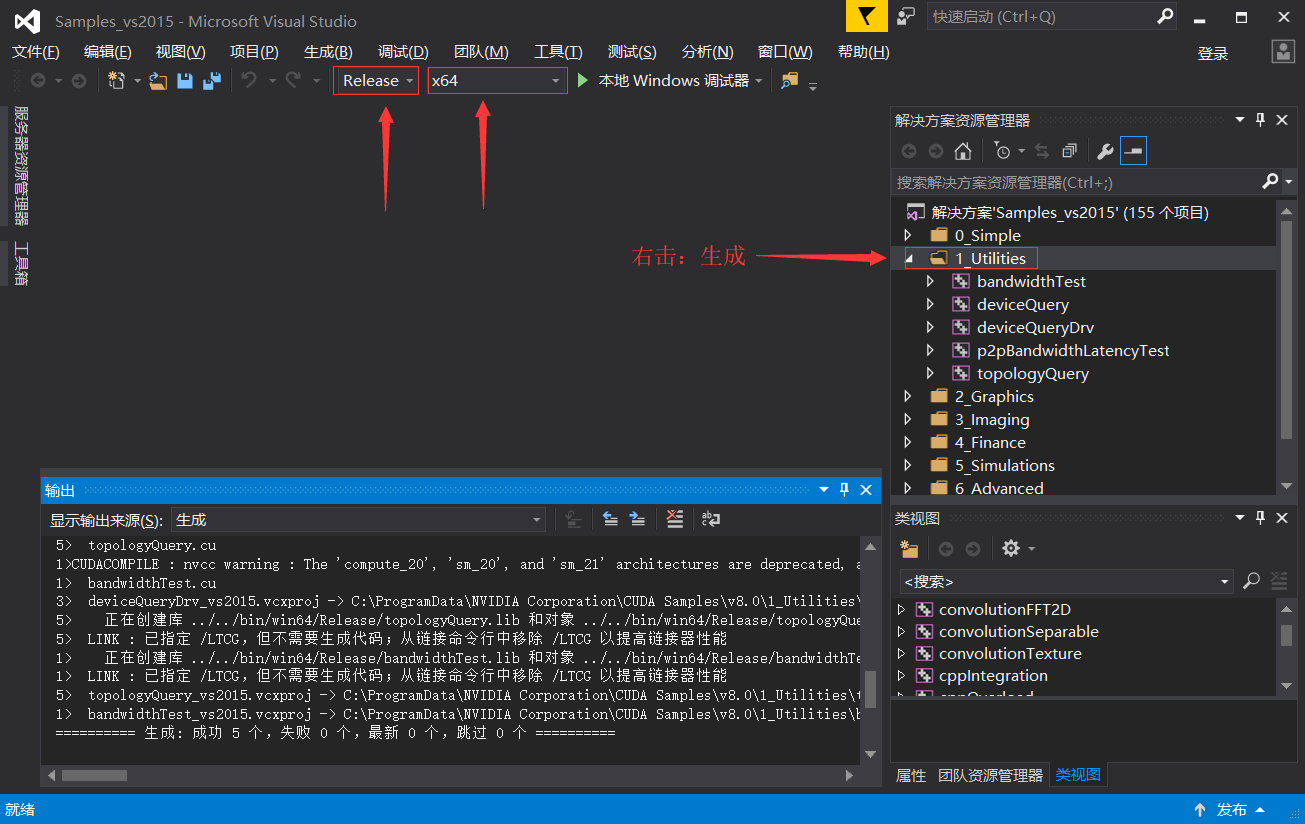The height and width of the screenshot is (824, 1305).
Task: Start debugging with the green play icon
Action: coord(583,81)
